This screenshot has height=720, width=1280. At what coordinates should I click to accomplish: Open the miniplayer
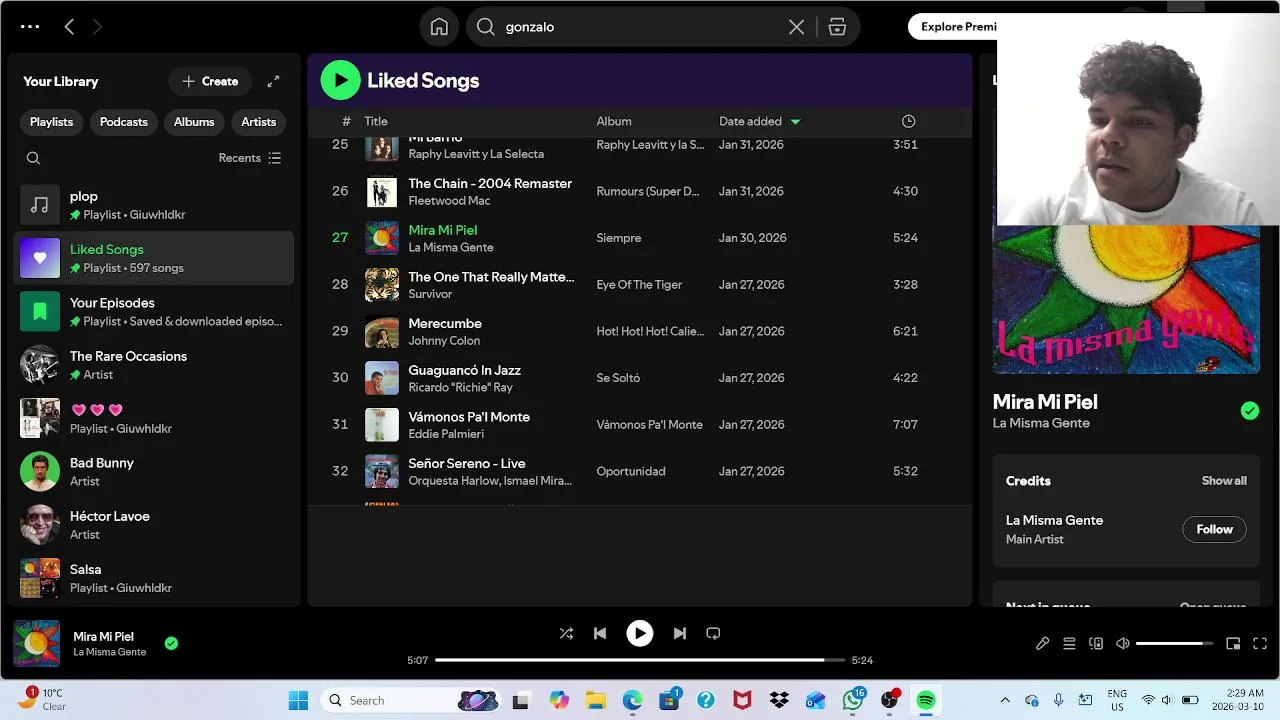coord(1233,644)
